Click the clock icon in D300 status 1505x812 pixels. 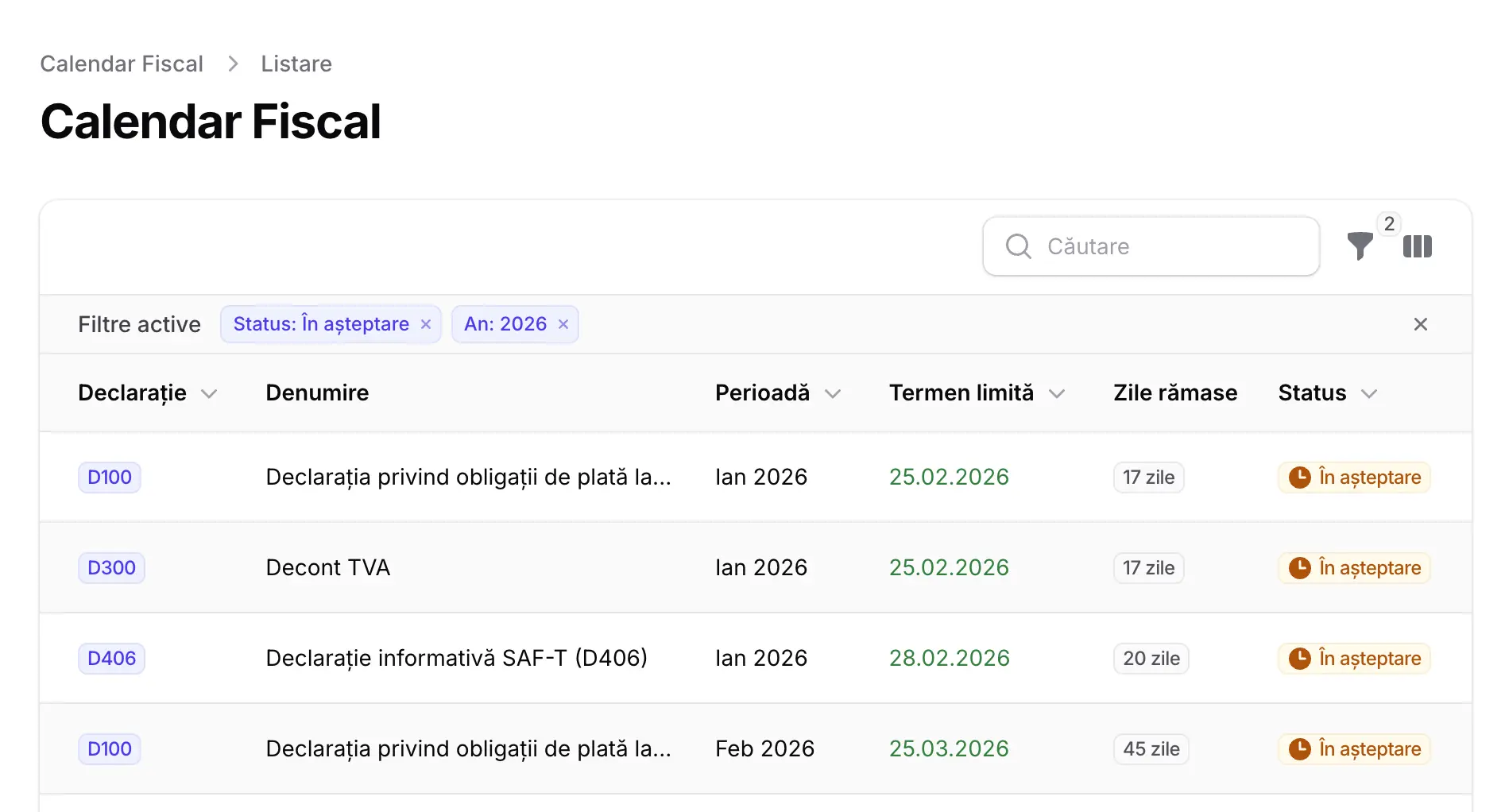pos(1299,568)
